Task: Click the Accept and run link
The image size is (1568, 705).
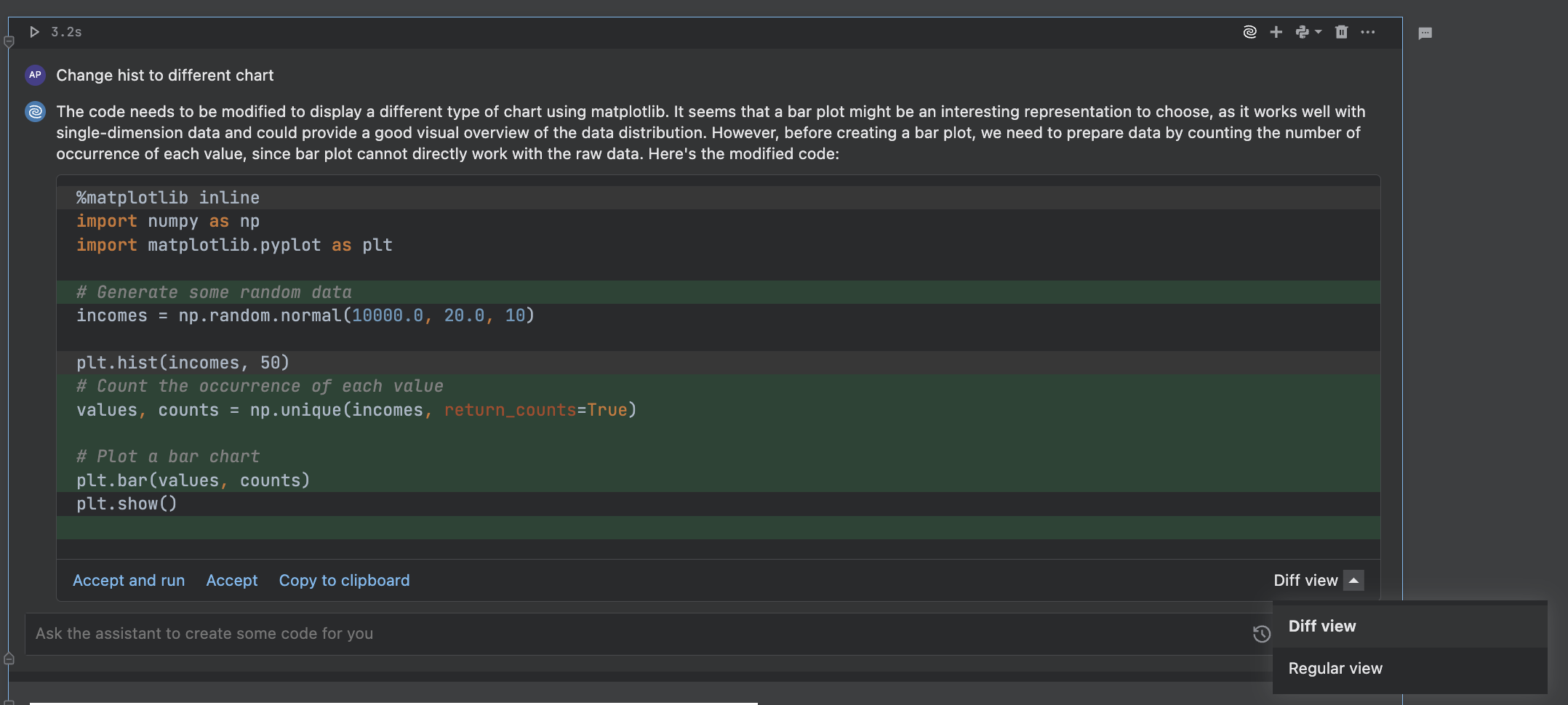Action: (128, 581)
